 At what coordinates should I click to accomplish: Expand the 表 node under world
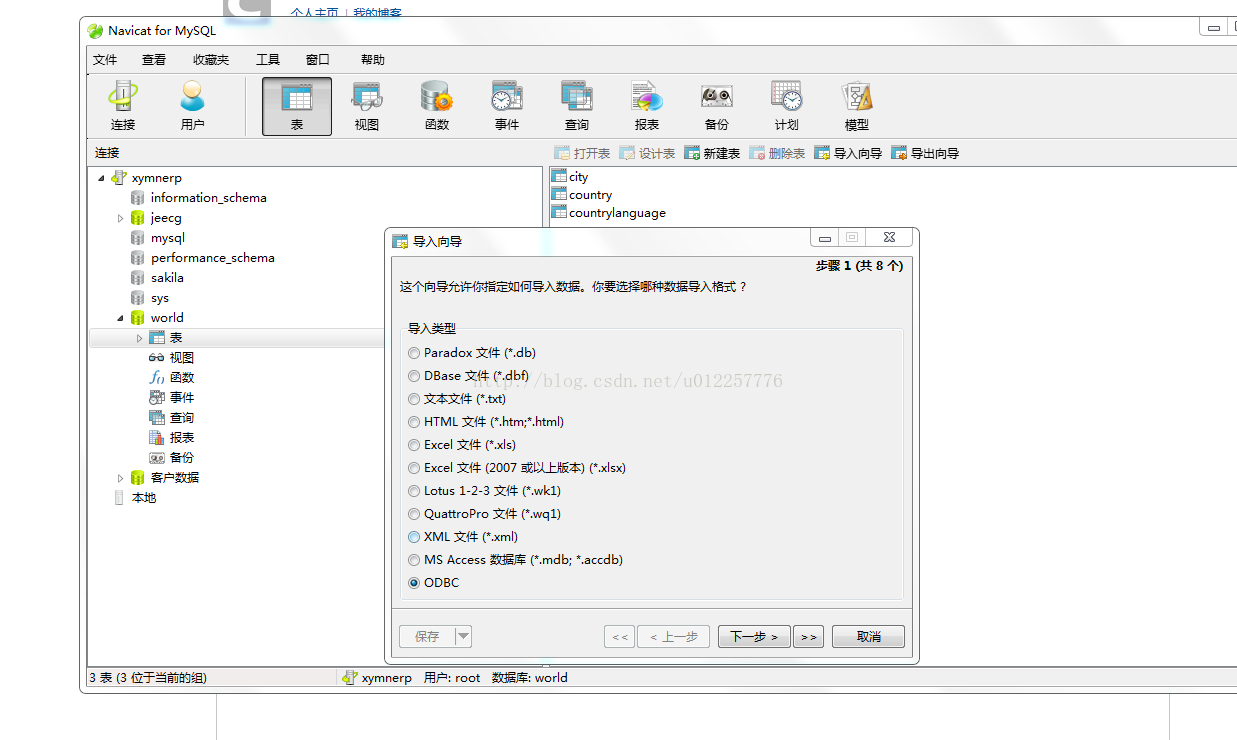tap(139, 338)
